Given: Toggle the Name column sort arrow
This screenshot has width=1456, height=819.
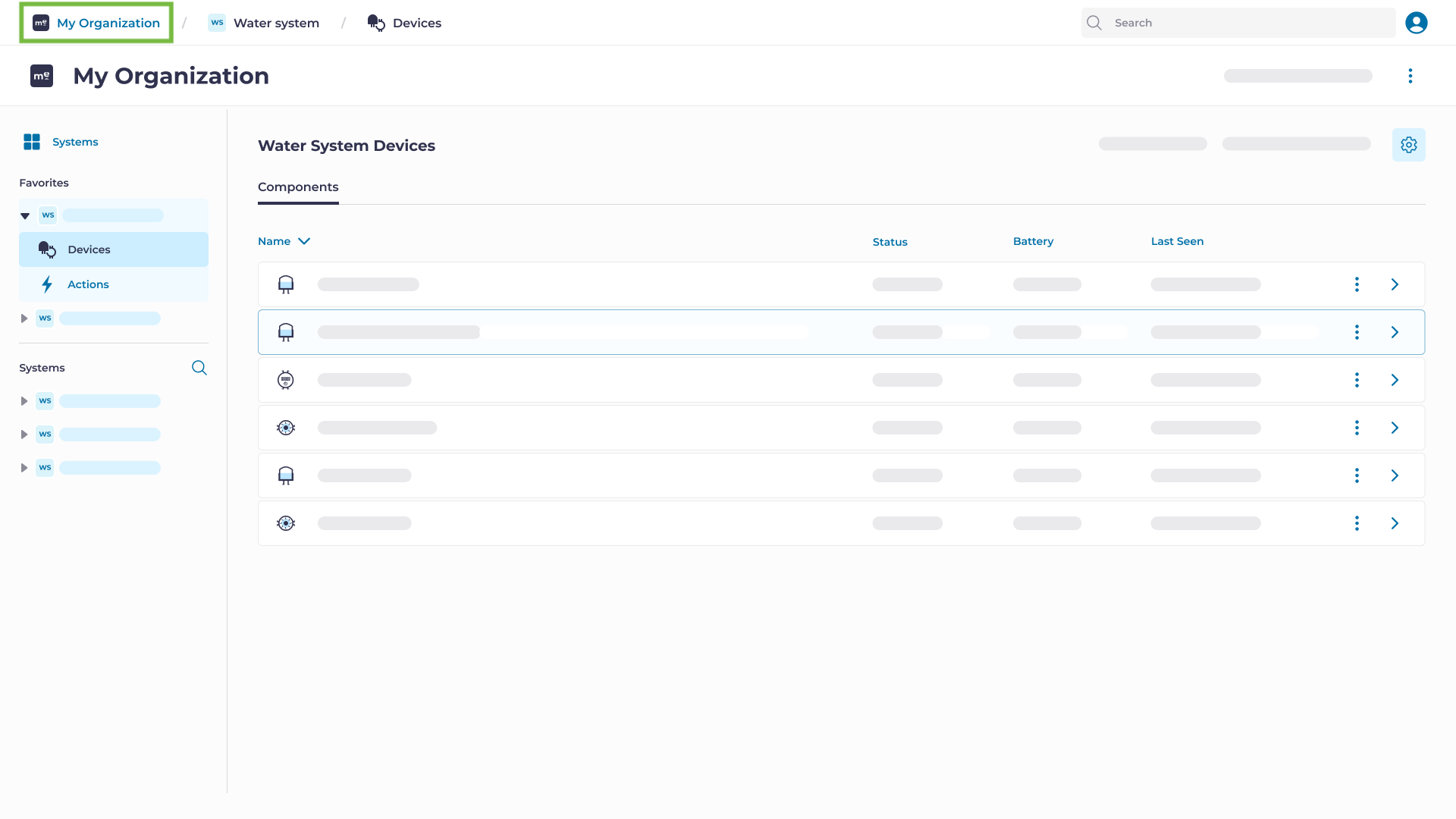Looking at the screenshot, I should (304, 241).
